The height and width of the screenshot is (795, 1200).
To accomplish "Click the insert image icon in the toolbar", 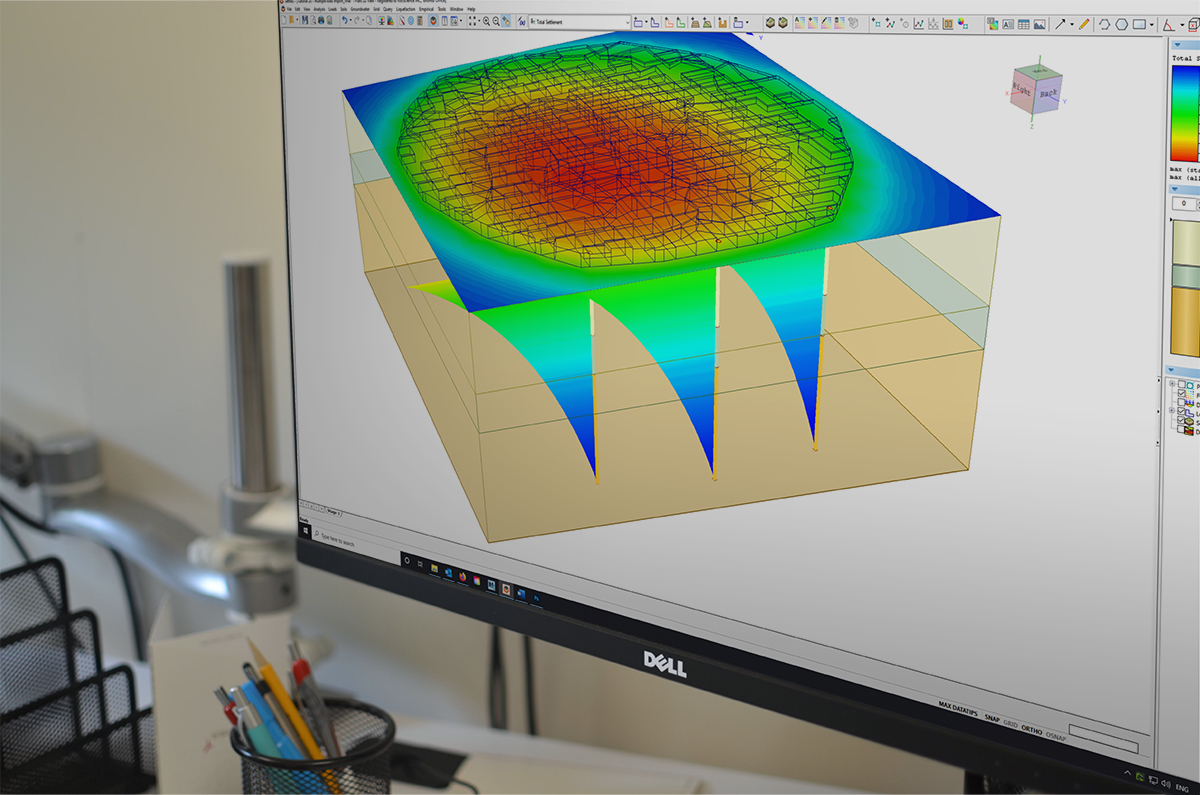I will 1039,23.
